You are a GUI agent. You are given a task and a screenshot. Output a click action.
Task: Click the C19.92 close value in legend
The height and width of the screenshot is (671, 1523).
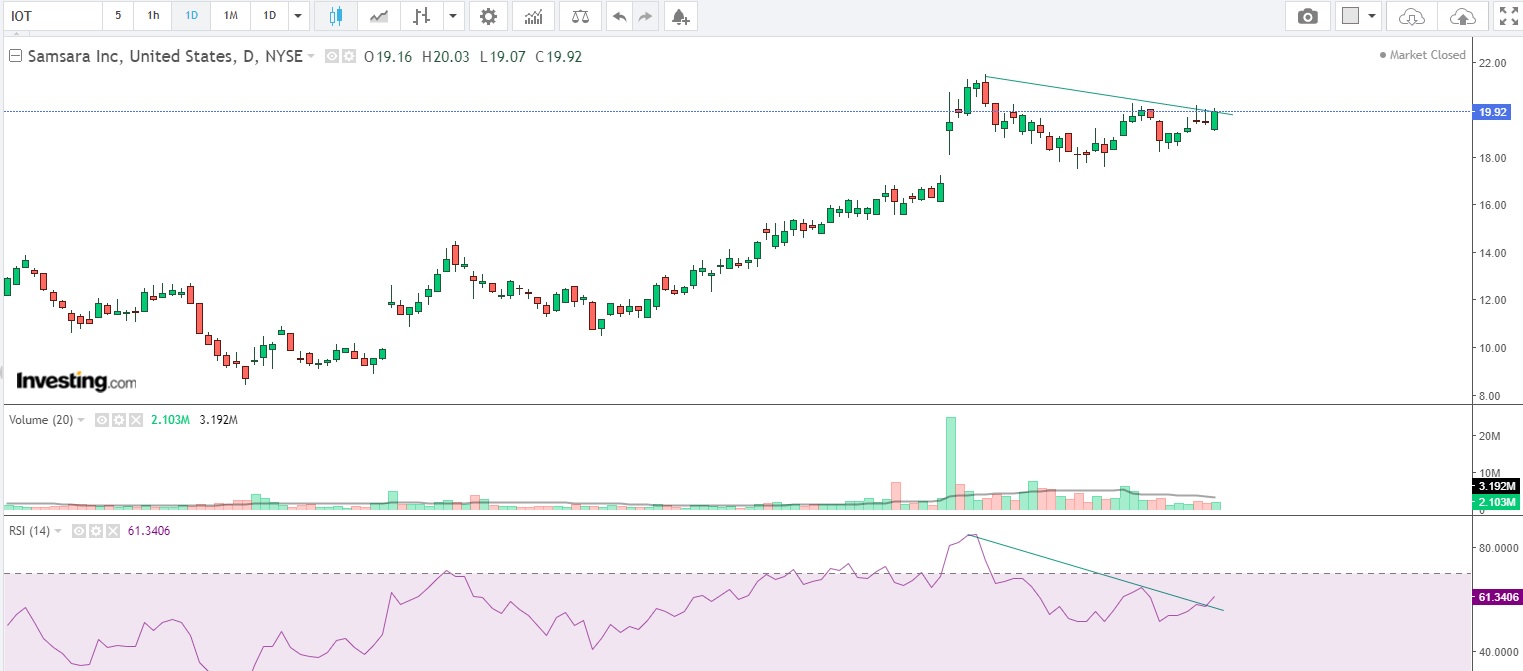pos(558,57)
